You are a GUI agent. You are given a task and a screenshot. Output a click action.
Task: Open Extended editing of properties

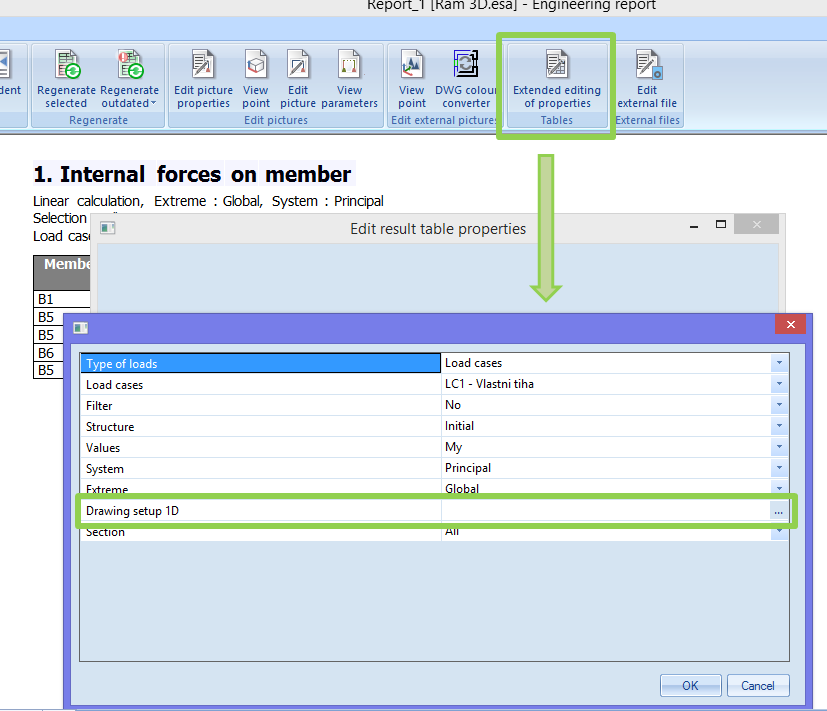[557, 67]
